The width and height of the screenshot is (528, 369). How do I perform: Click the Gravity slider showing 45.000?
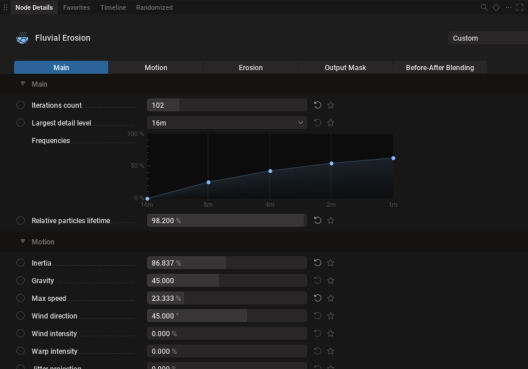(x=227, y=280)
